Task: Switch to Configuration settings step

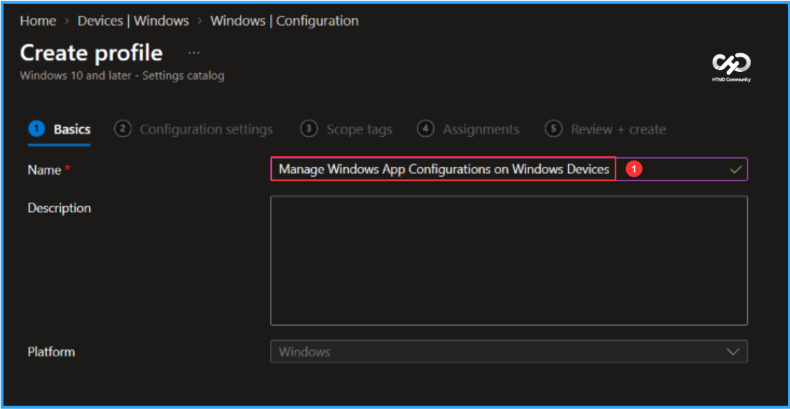Action: point(194,129)
